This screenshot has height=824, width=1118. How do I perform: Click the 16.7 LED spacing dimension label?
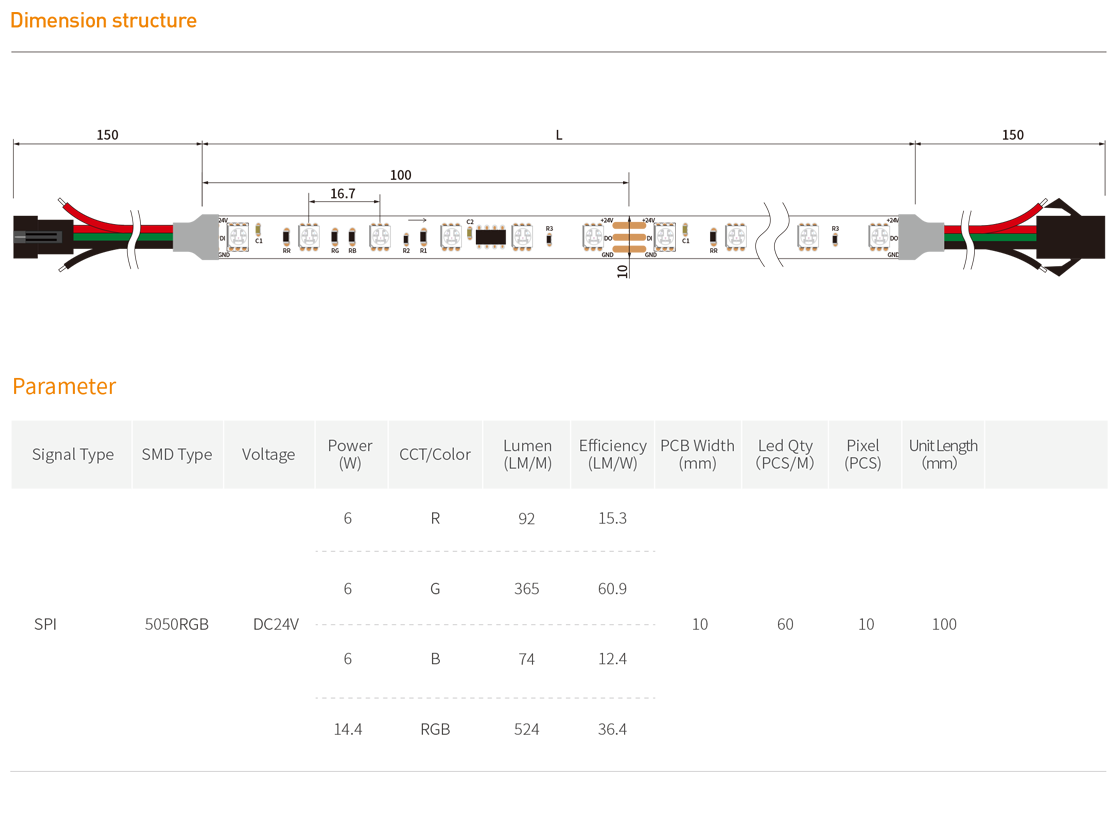(x=343, y=194)
